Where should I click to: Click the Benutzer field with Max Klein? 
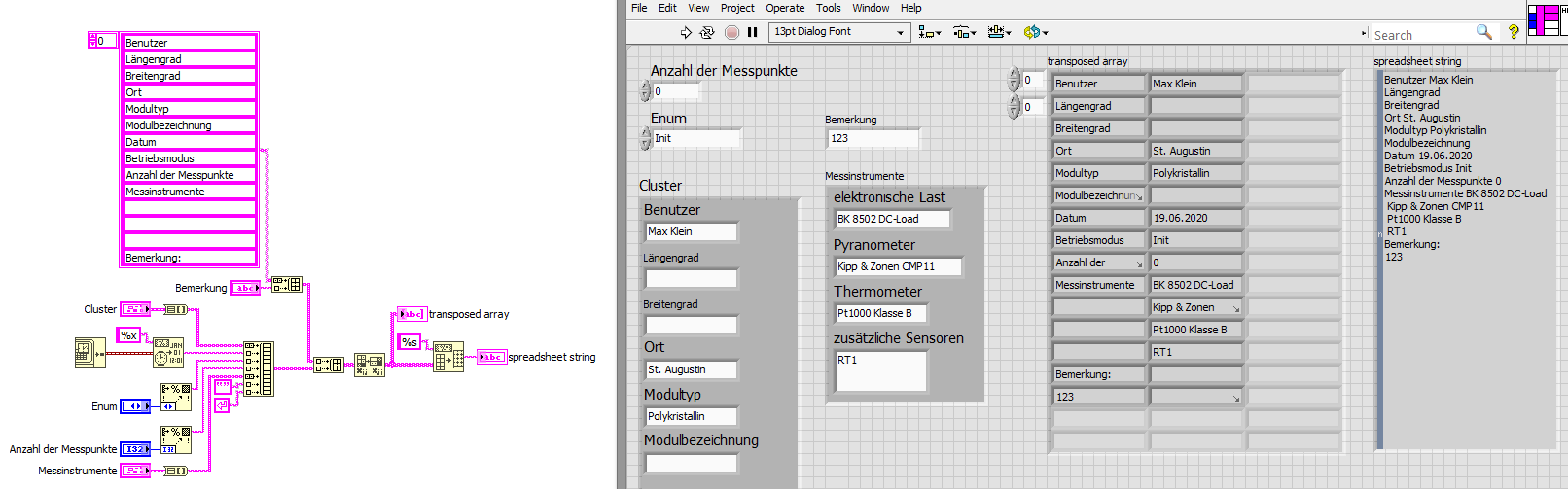692,231
